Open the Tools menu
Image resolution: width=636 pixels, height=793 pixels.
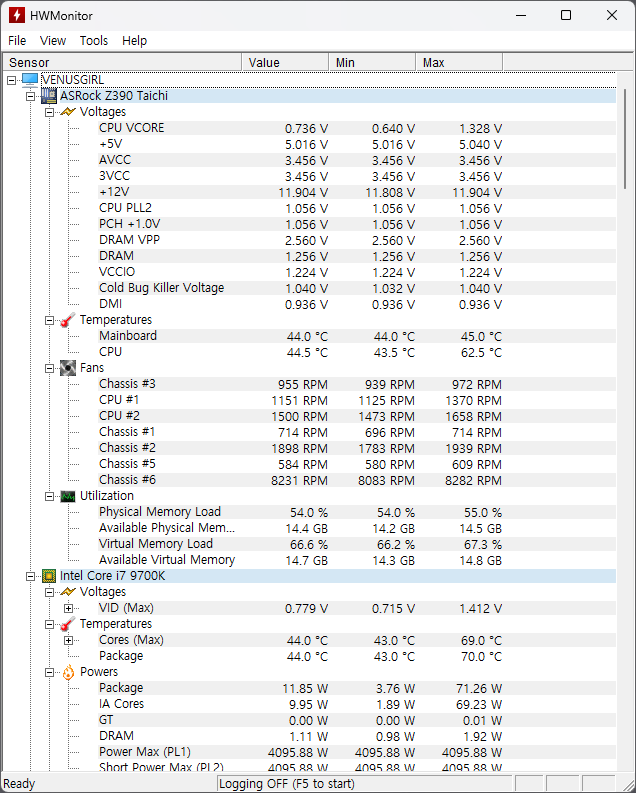94,40
